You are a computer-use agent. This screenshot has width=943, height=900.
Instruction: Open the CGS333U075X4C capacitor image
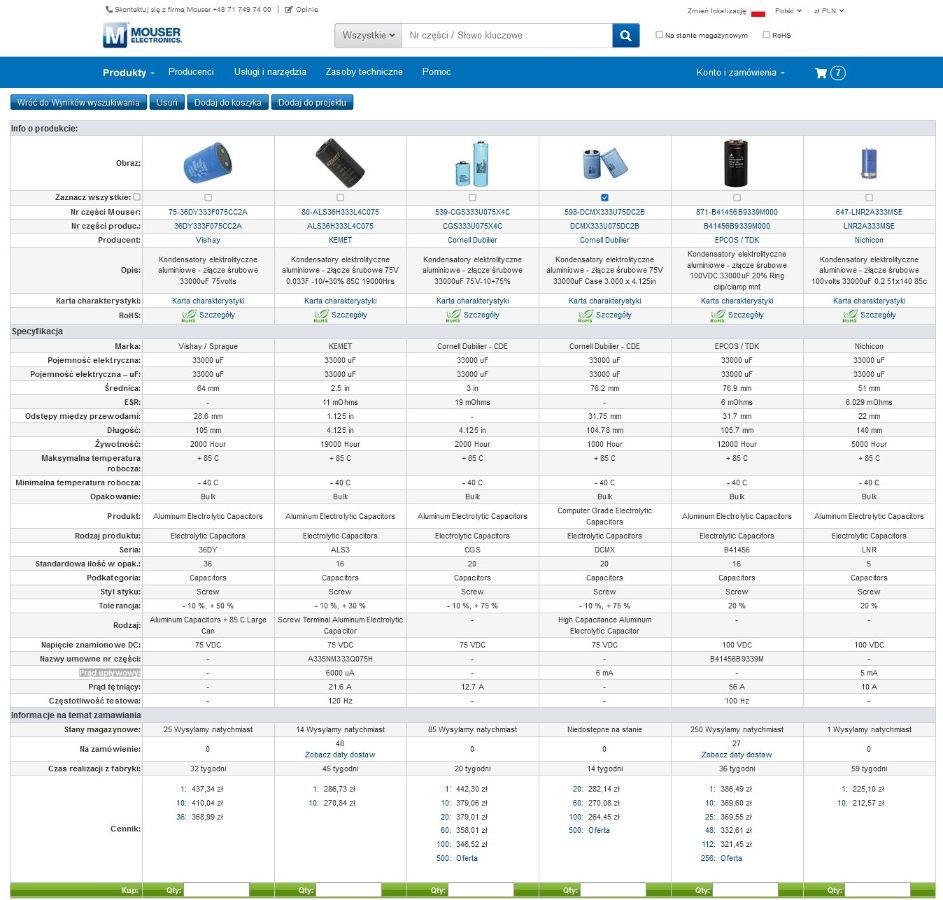pos(472,164)
